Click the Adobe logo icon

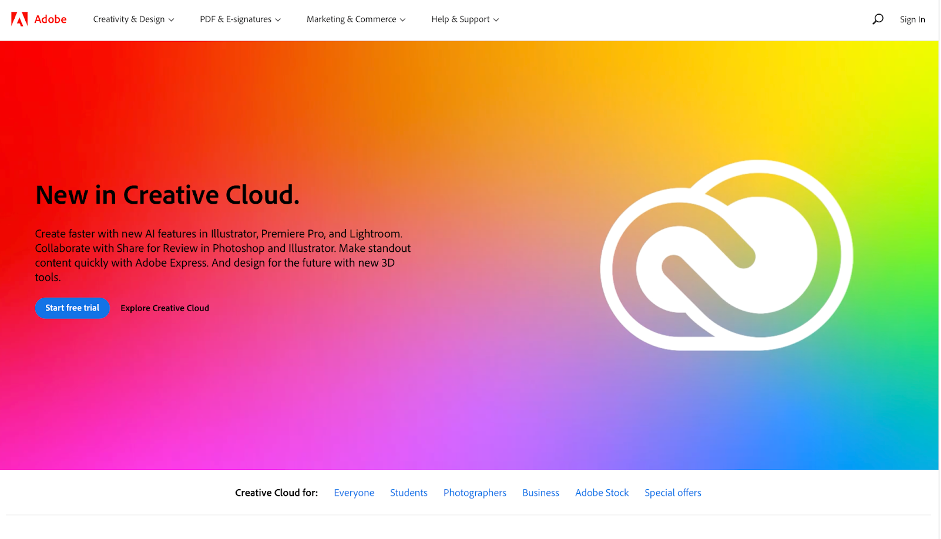click(x=19, y=19)
